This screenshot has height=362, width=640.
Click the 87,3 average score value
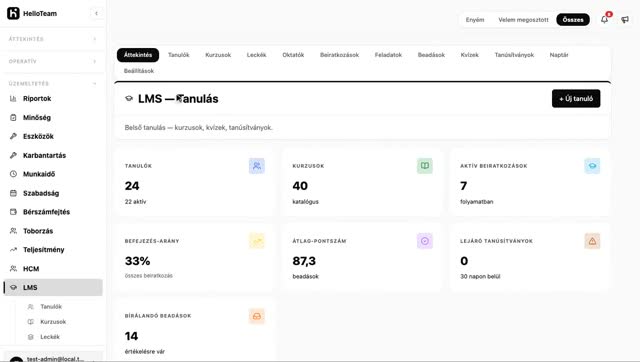pyautogui.click(x=304, y=261)
